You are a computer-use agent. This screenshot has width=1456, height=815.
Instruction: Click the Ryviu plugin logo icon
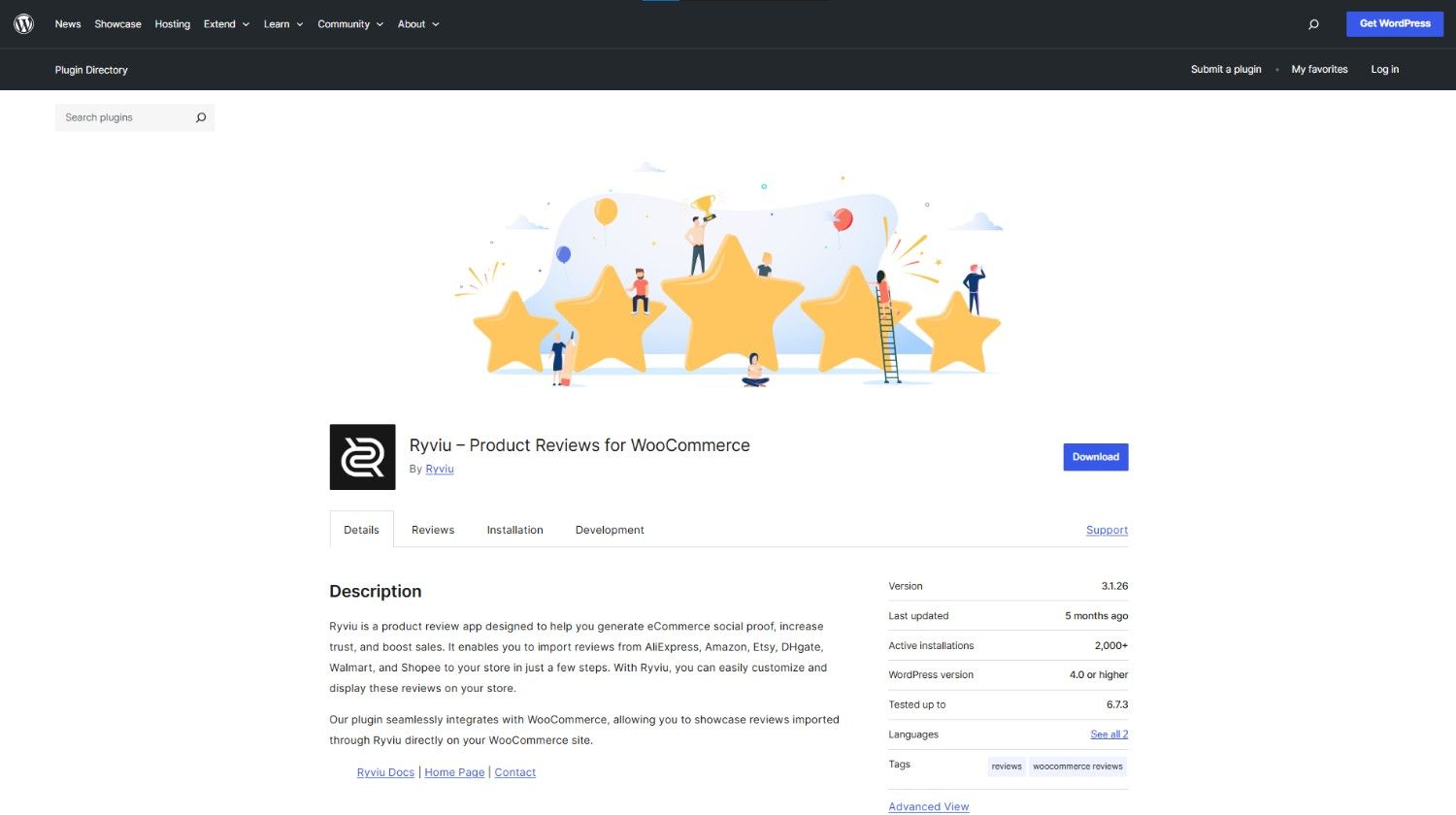click(362, 457)
